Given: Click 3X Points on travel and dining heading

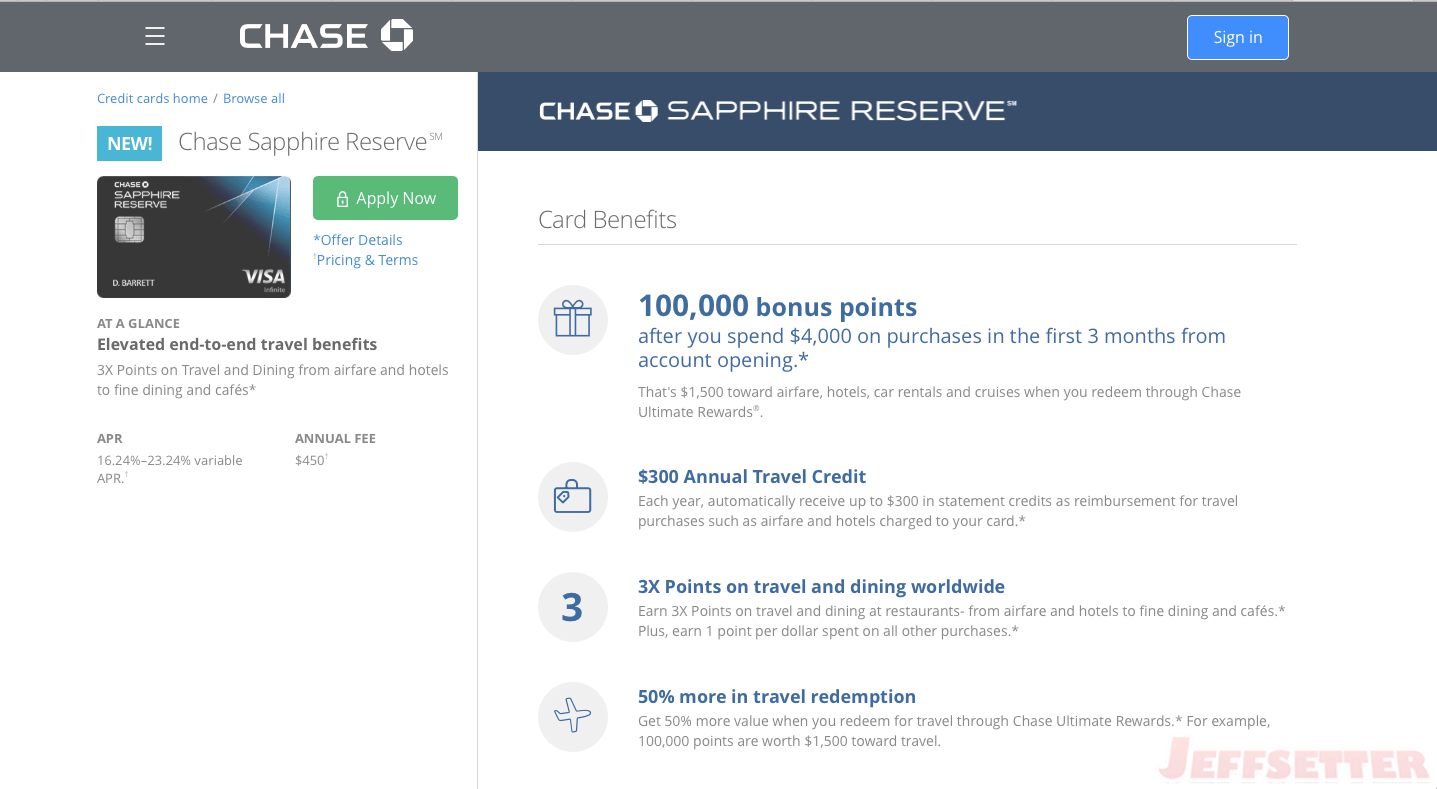Looking at the screenshot, I should tap(821, 587).
